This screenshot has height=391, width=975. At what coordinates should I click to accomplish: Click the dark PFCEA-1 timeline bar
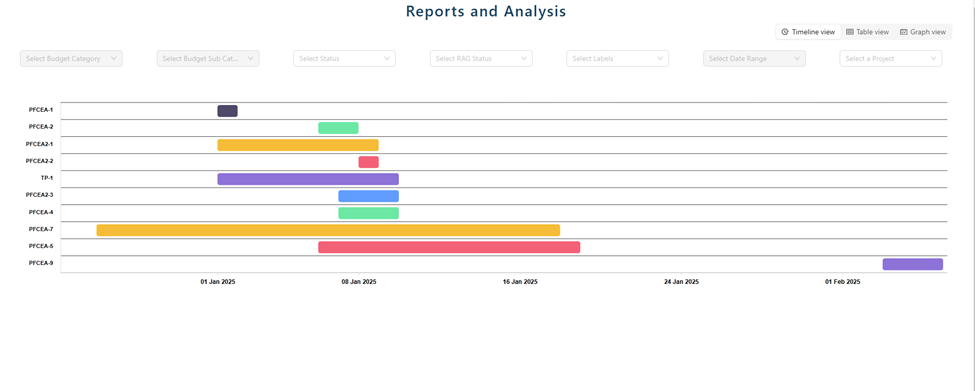pos(228,111)
